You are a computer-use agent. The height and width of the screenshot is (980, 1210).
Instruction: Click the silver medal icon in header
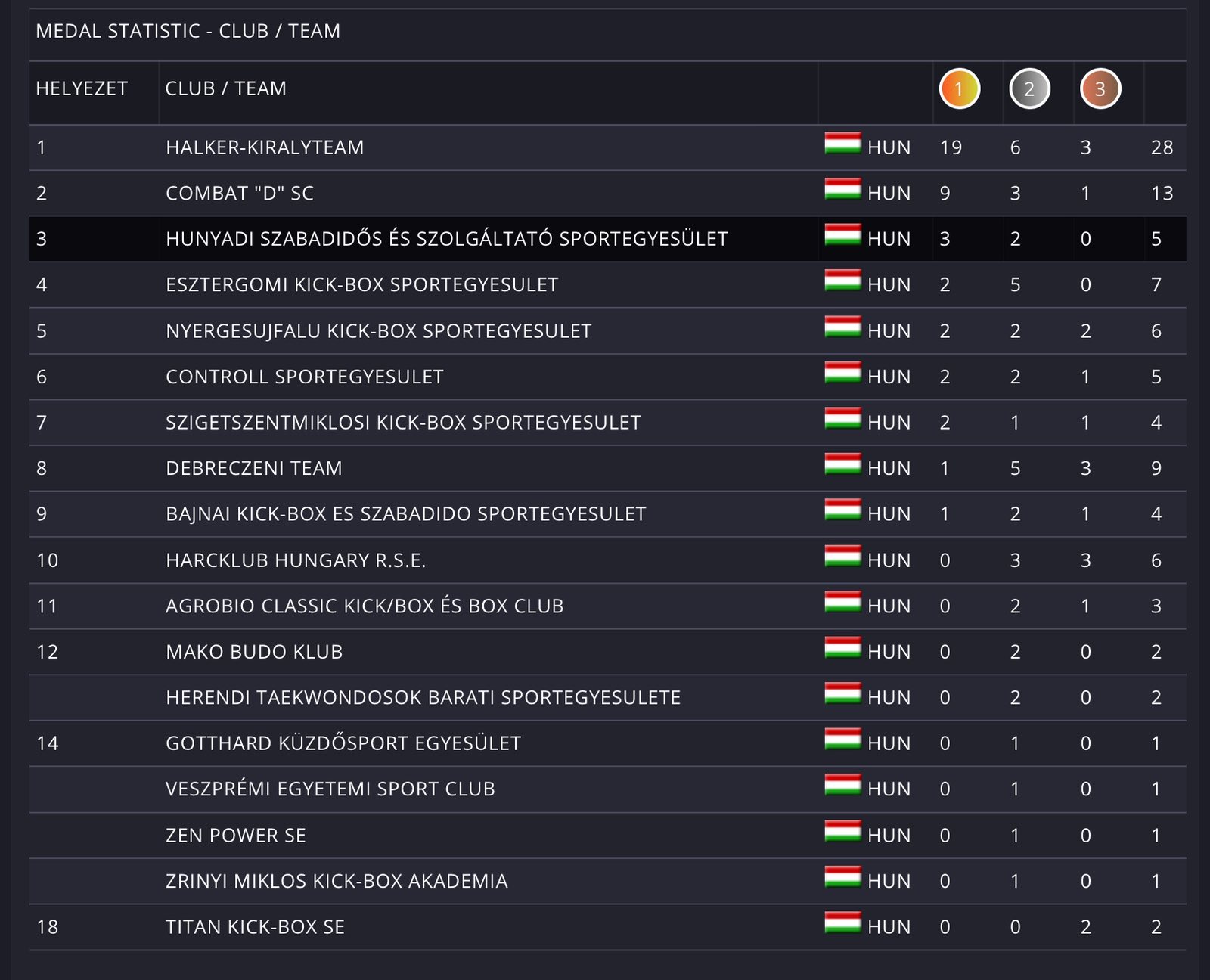1029,88
